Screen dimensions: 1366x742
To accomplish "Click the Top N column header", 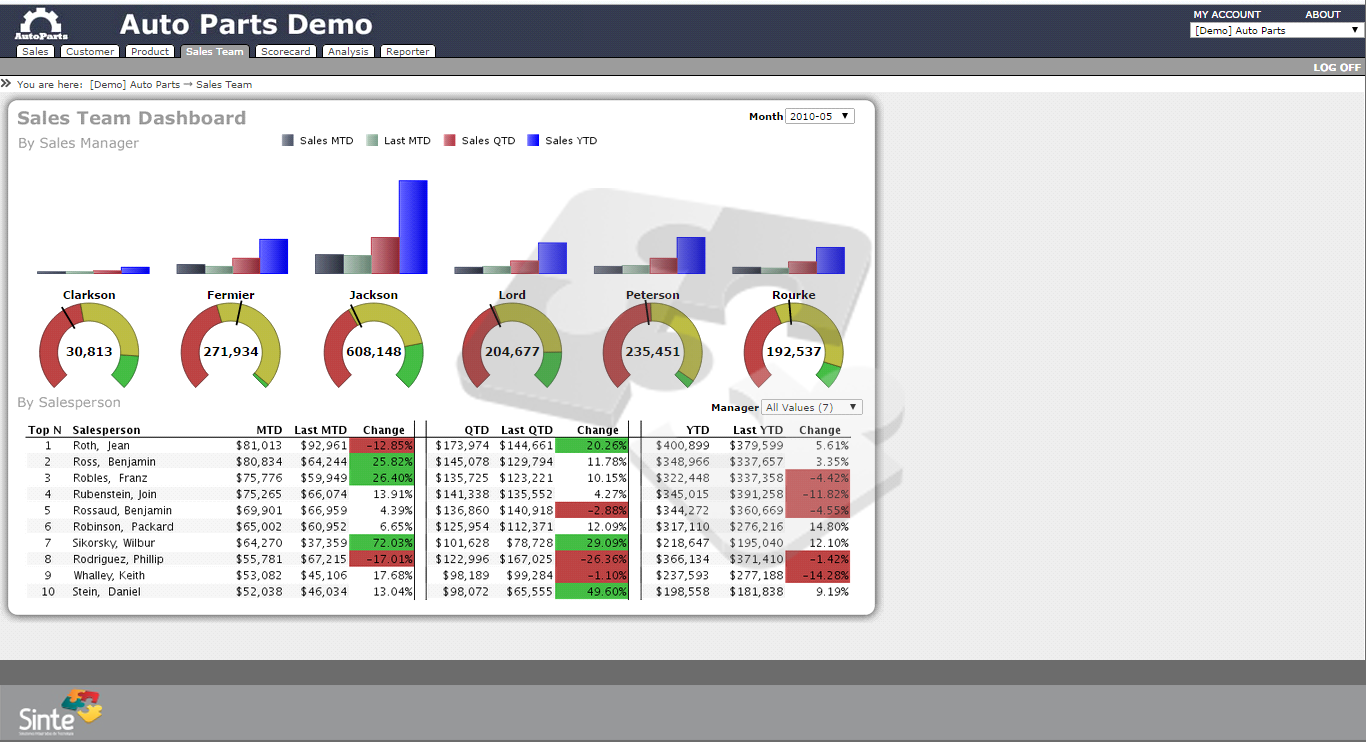I will coord(45,430).
